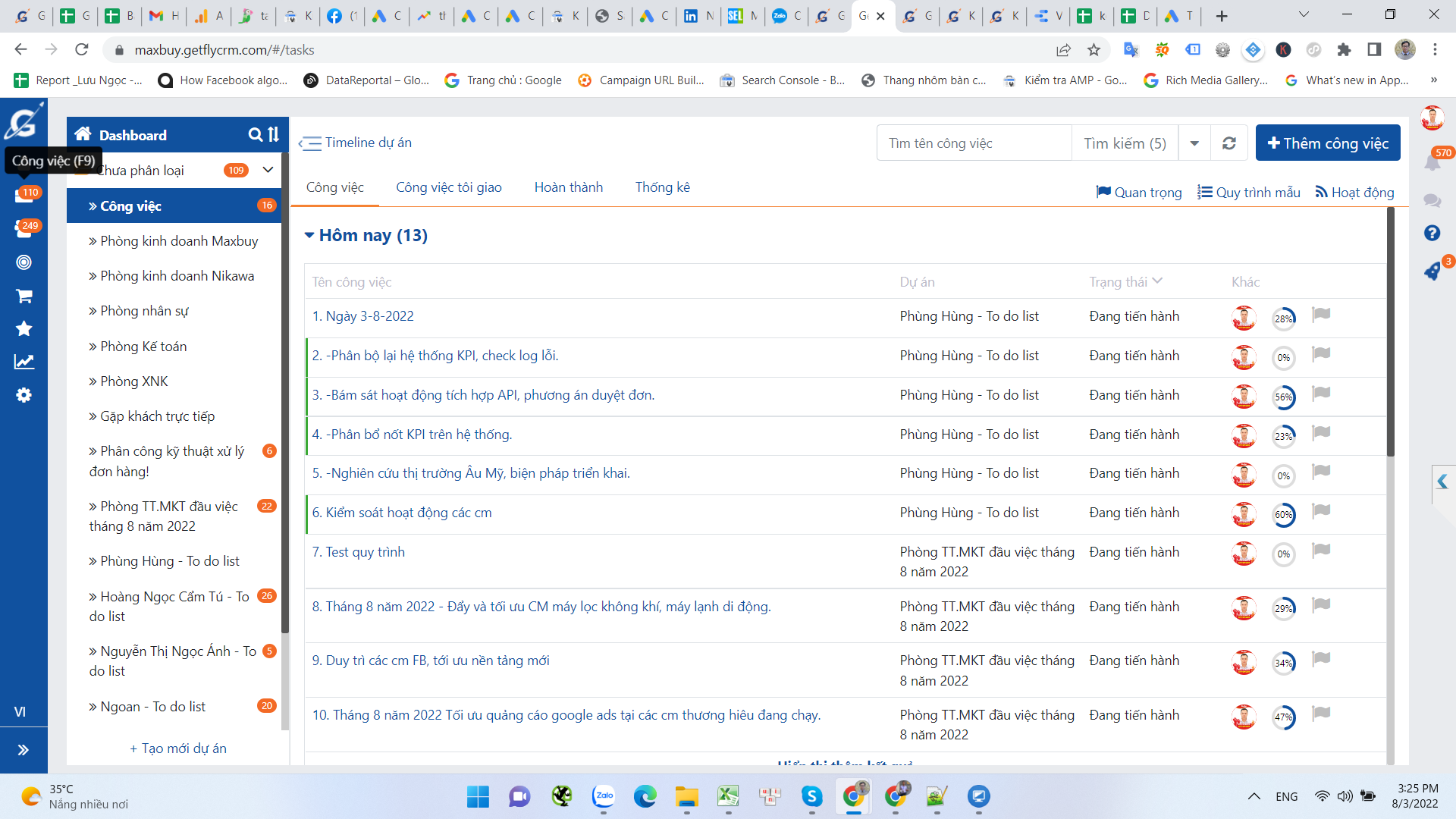Click the sort arrows icon in Dashboard header

coord(273,135)
